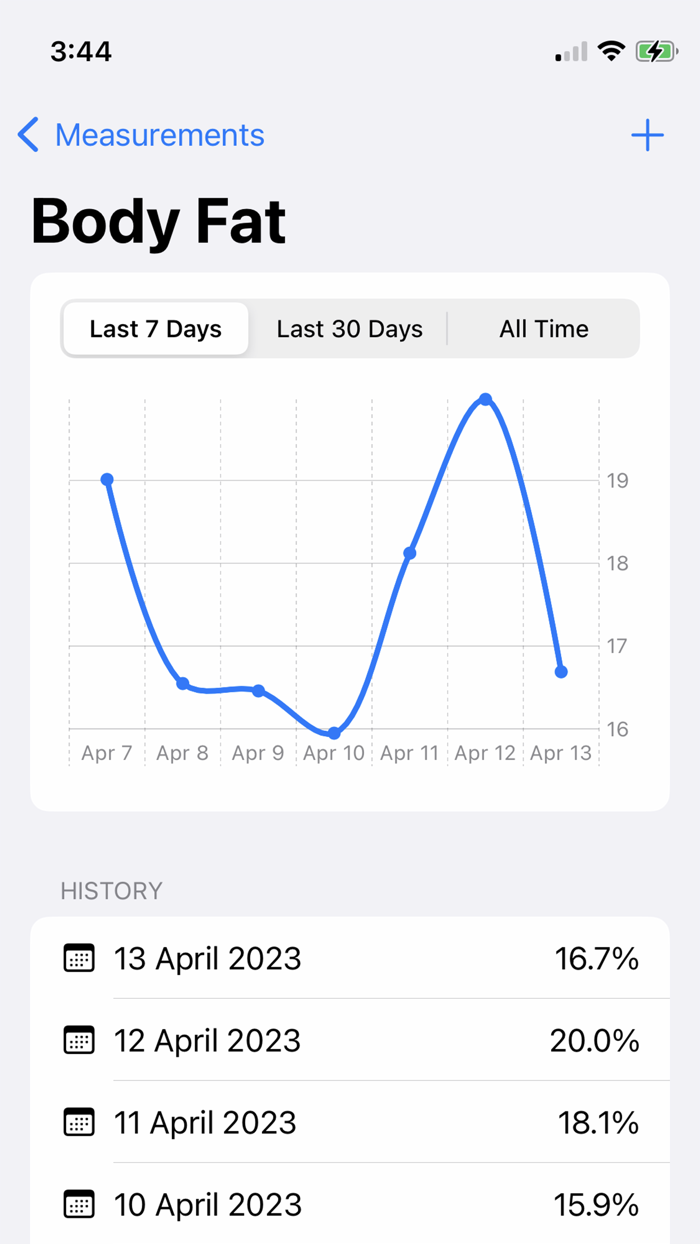The image size is (700, 1244).
Task: Tap the plus icon to add a measurement
Action: [647, 134]
